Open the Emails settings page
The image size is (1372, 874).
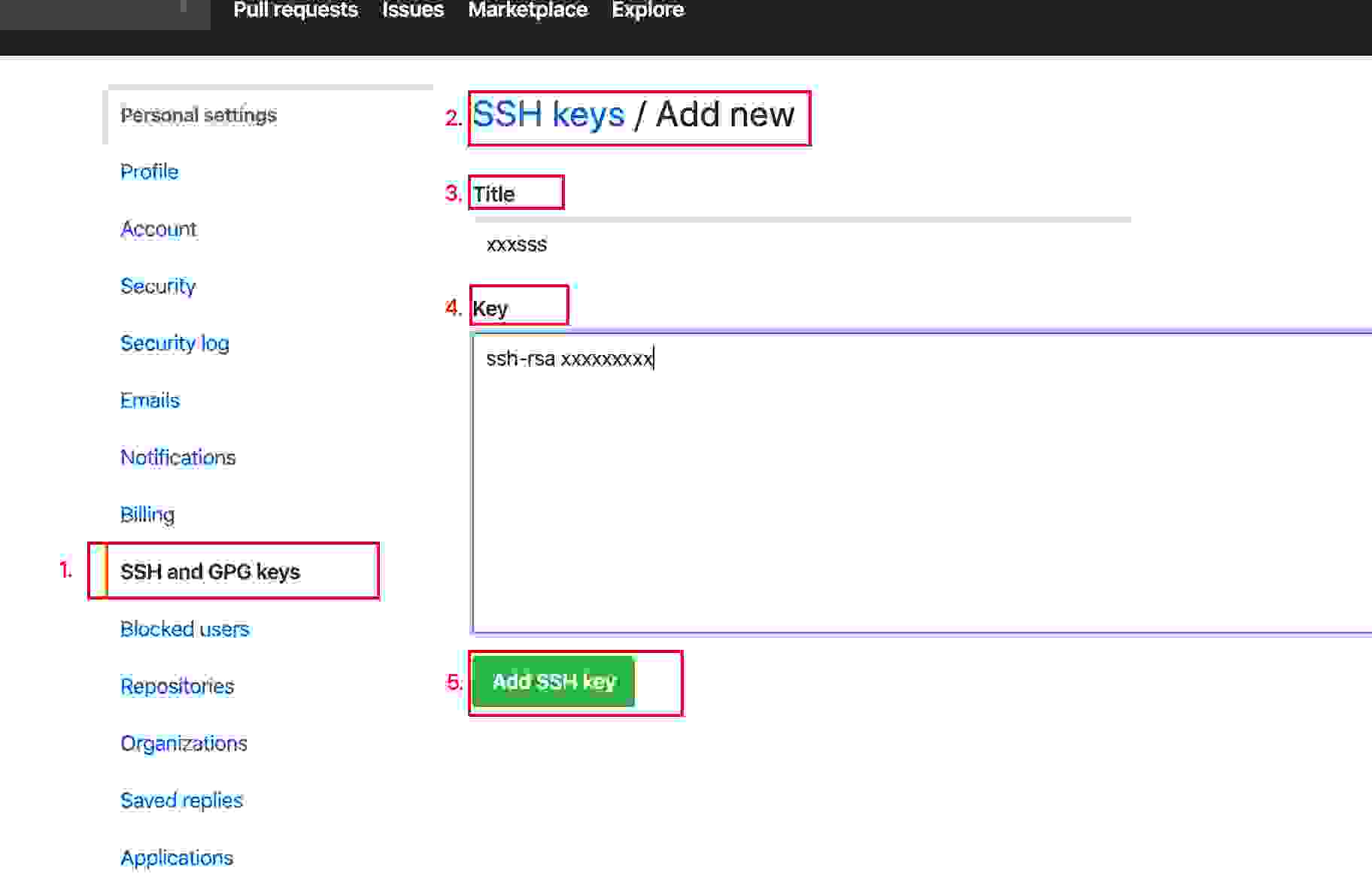(x=150, y=400)
